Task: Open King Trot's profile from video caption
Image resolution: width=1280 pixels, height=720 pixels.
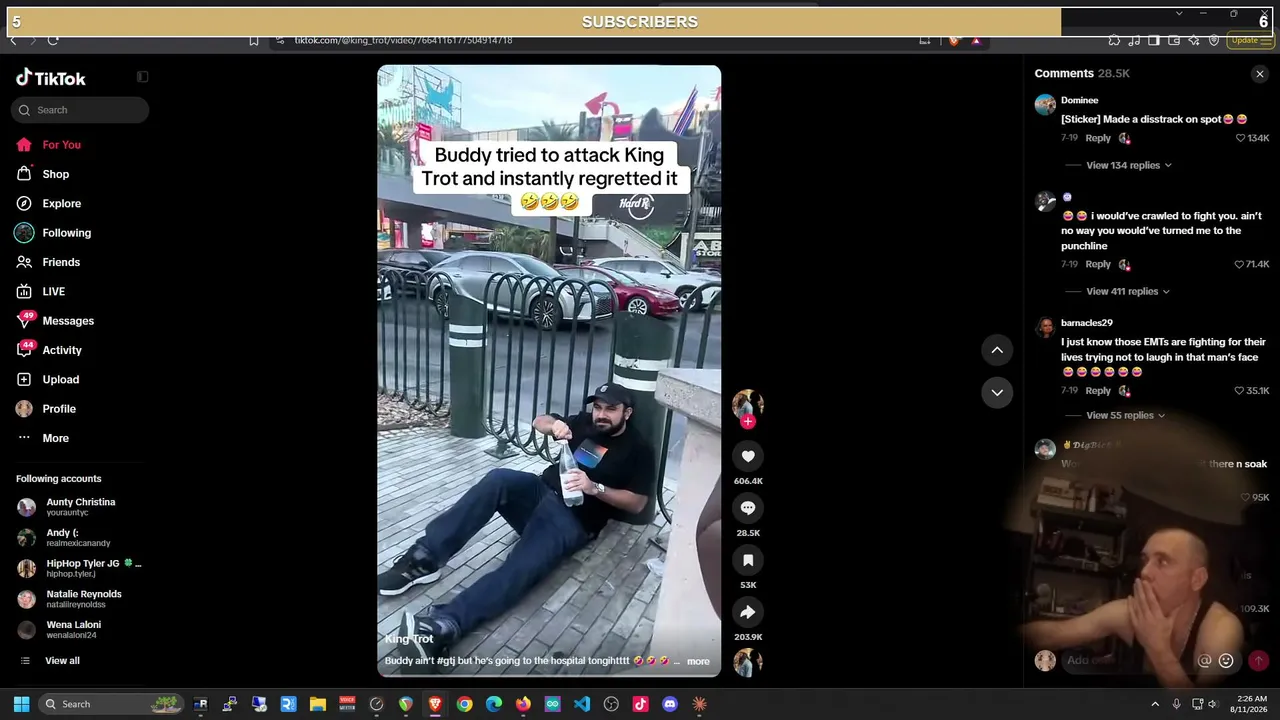Action: click(x=409, y=639)
